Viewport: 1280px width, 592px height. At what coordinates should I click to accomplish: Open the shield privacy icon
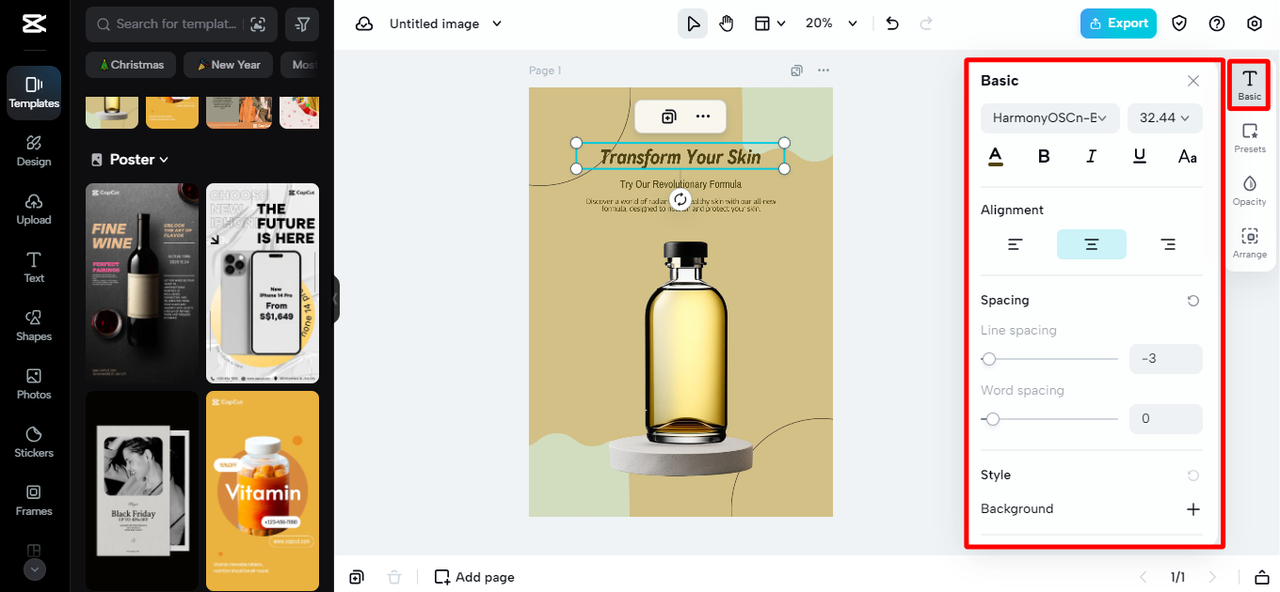[x=1179, y=24]
